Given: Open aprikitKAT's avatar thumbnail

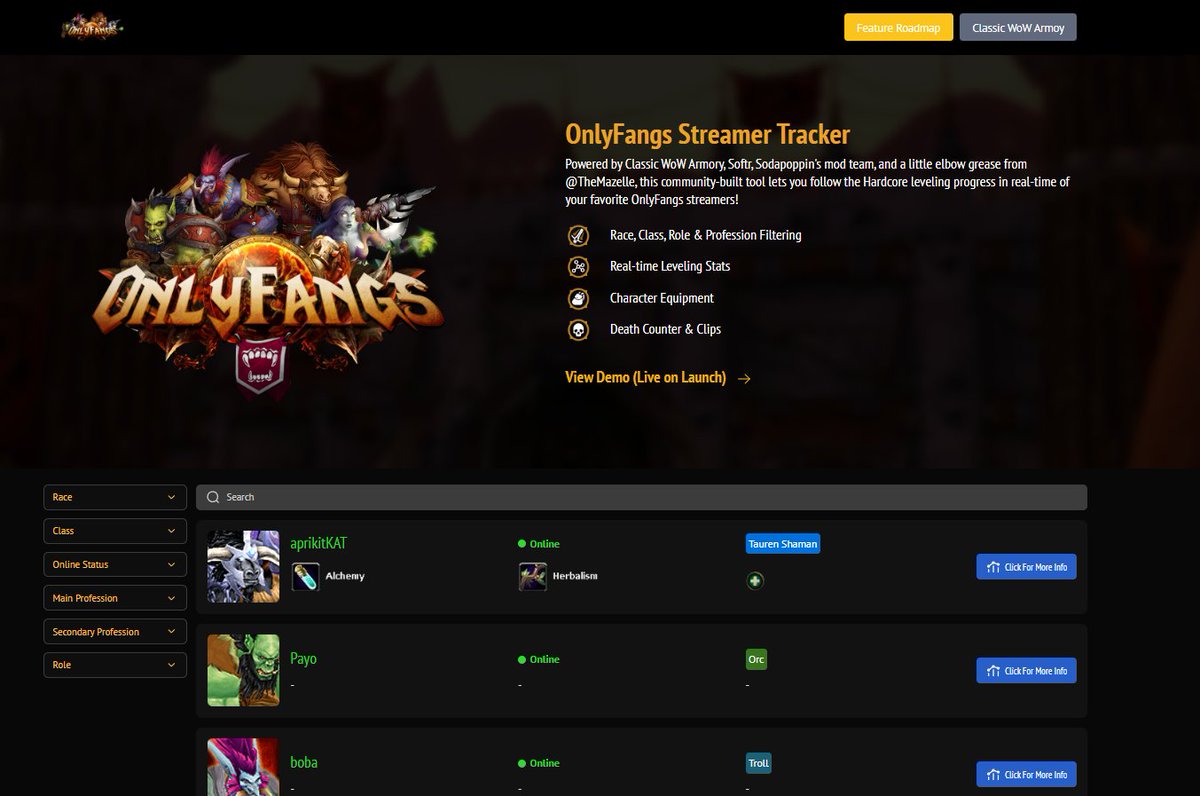Looking at the screenshot, I should point(243,567).
